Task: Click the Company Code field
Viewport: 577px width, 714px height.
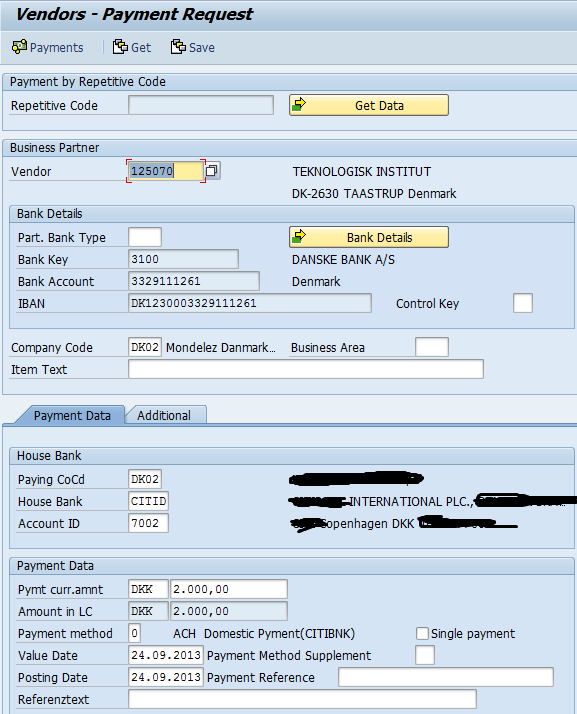Action: pos(145,347)
